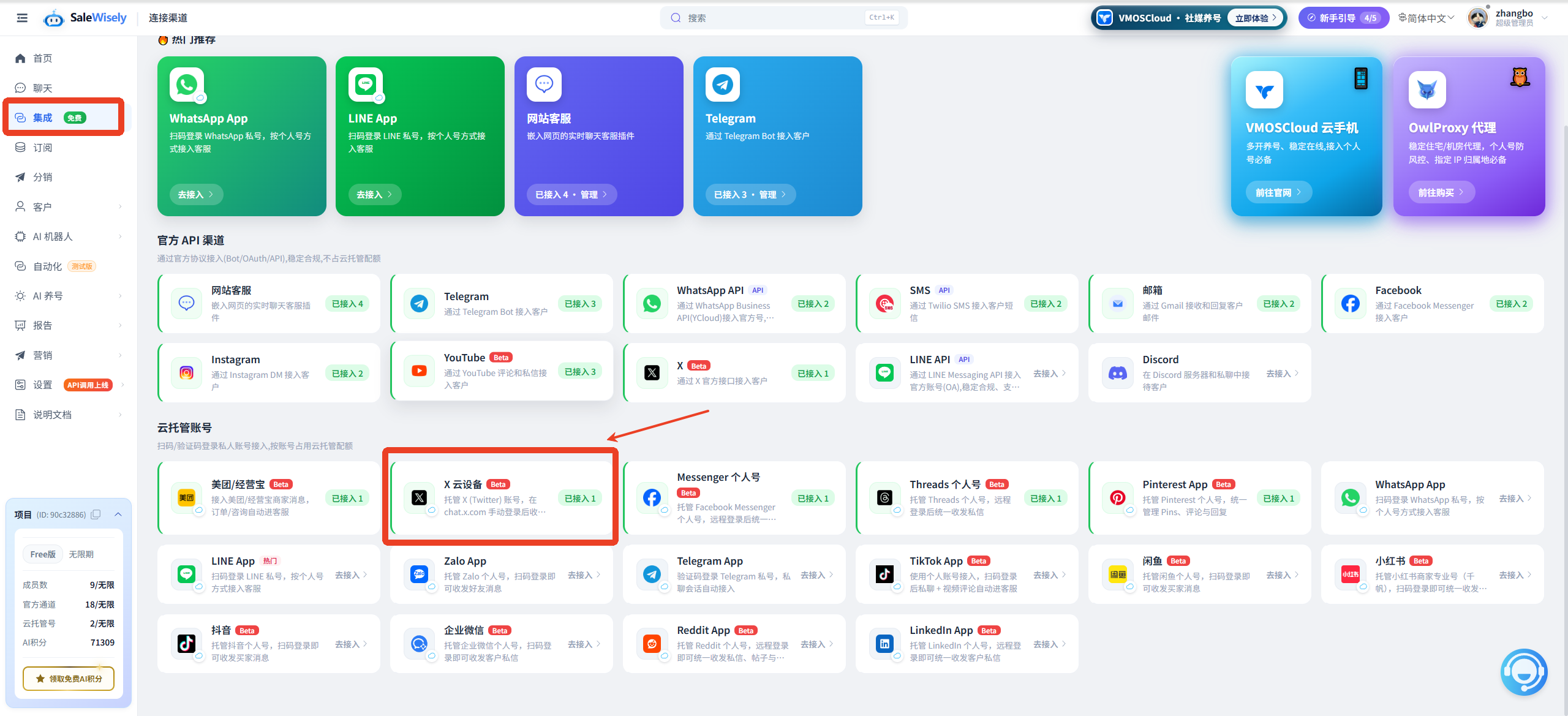Open 自动化 in sidebar
The width and height of the screenshot is (1568, 716).
pyautogui.click(x=67, y=266)
